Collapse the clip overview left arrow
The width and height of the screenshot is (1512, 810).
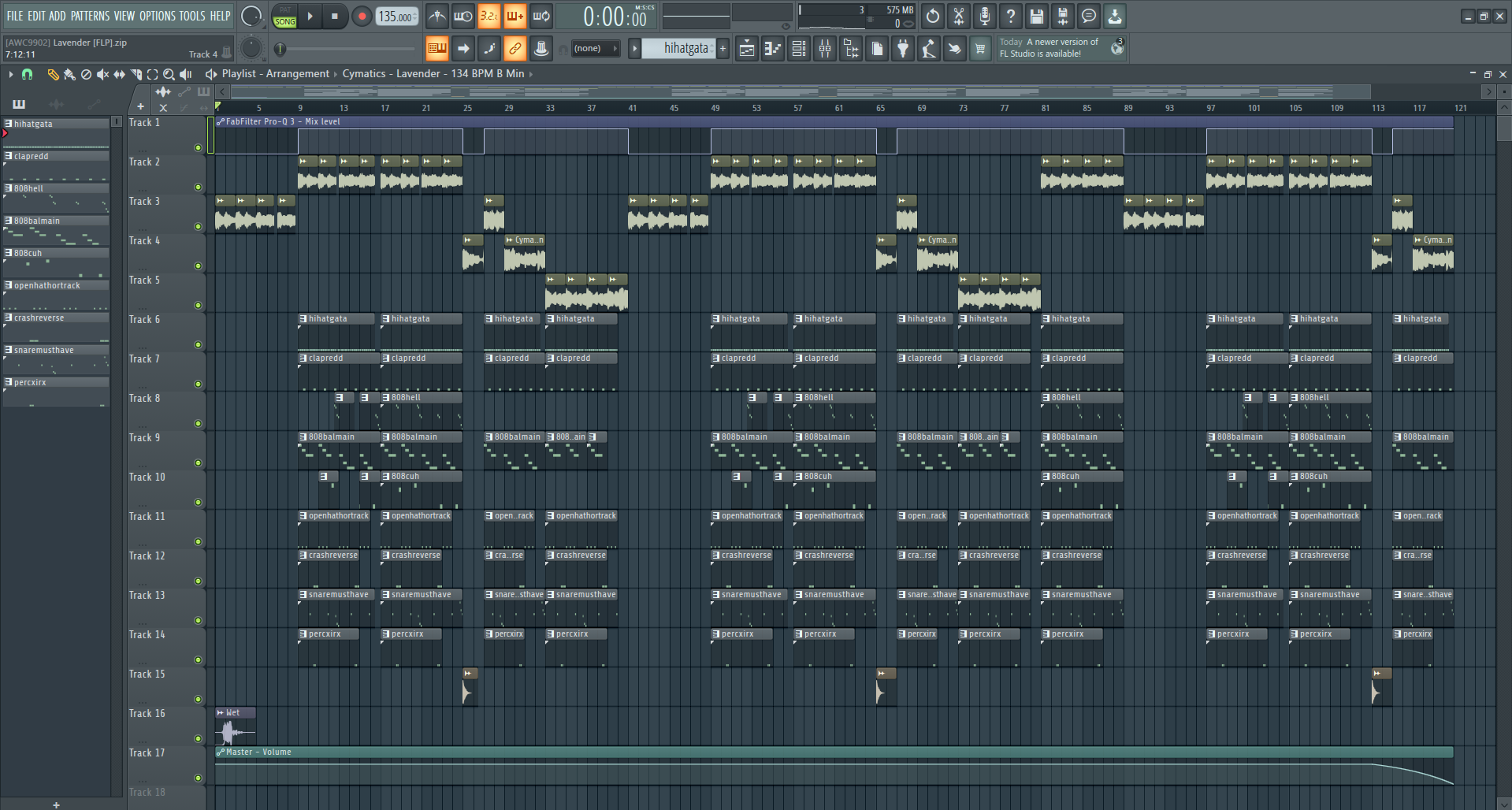click(x=222, y=92)
